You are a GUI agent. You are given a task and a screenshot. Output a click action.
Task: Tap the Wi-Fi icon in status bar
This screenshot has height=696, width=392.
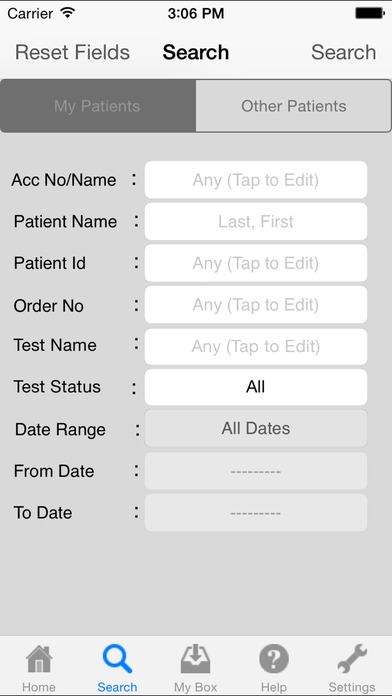(x=68, y=13)
